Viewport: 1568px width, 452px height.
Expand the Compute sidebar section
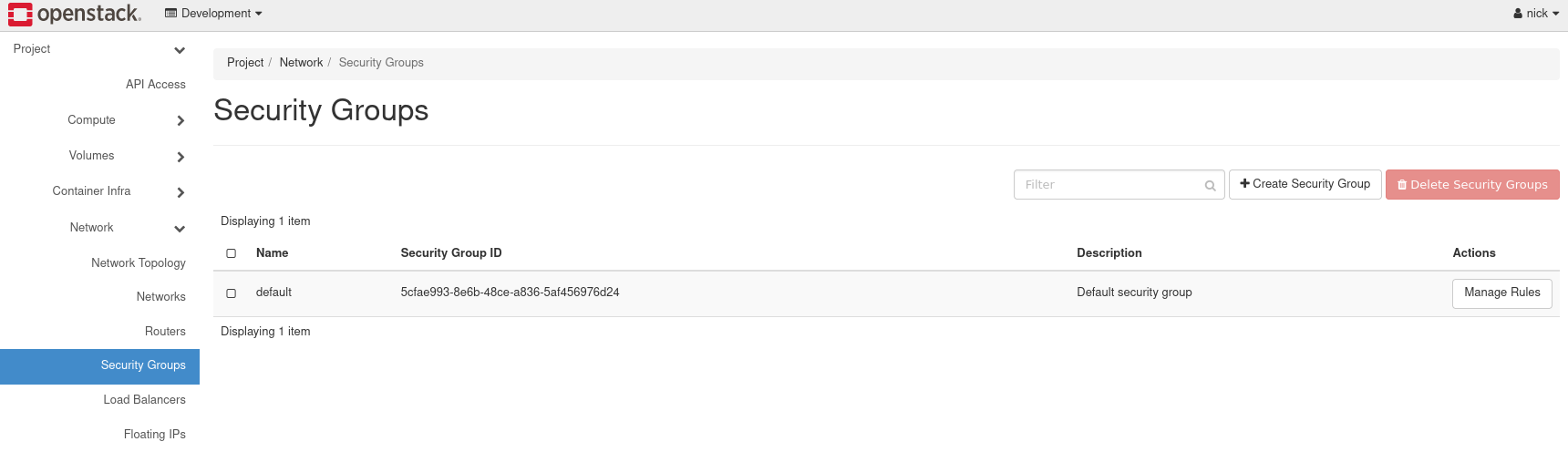(181, 120)
